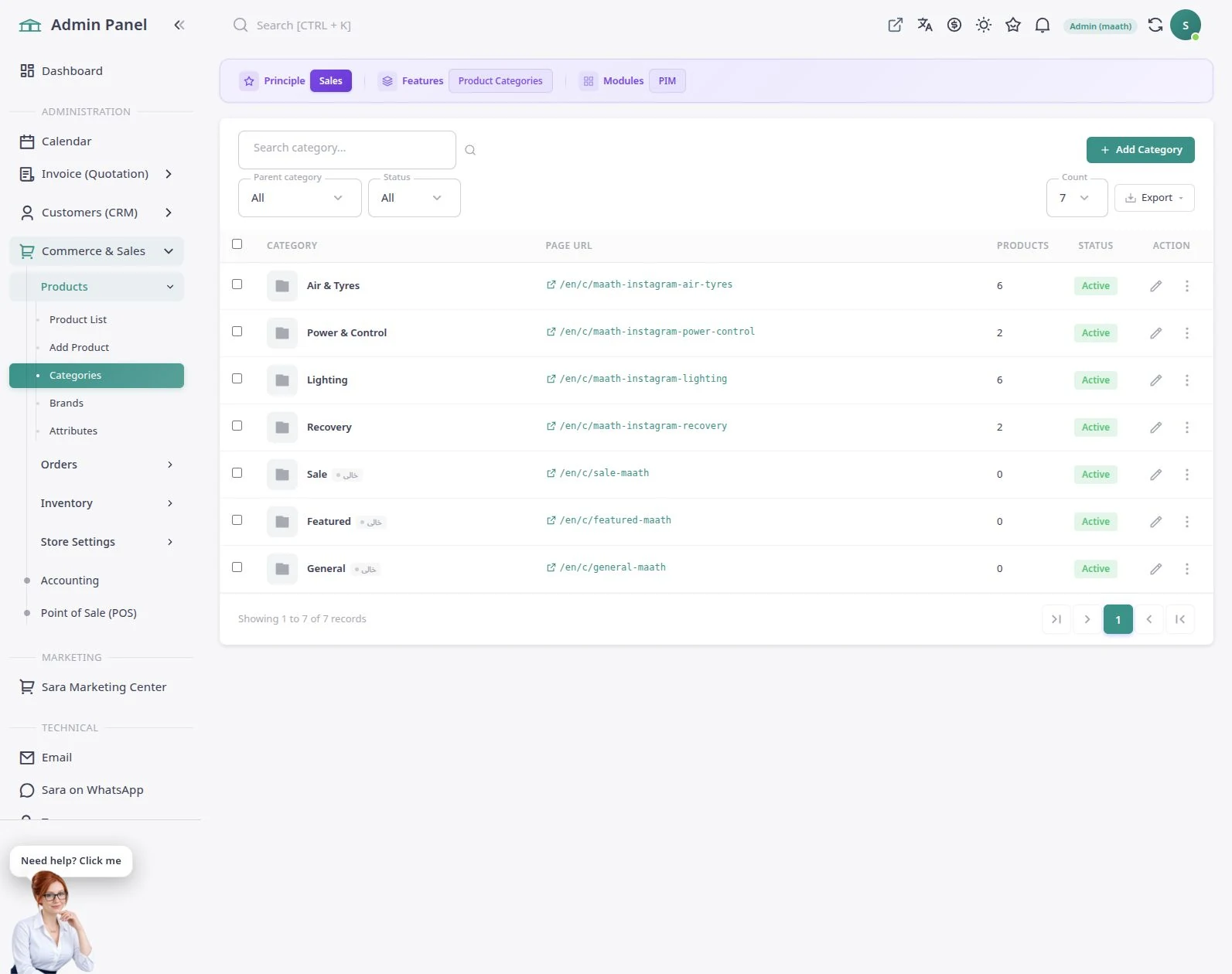Click the Need help assistant avatar
1232x974 pixels.
click(53, 921)
